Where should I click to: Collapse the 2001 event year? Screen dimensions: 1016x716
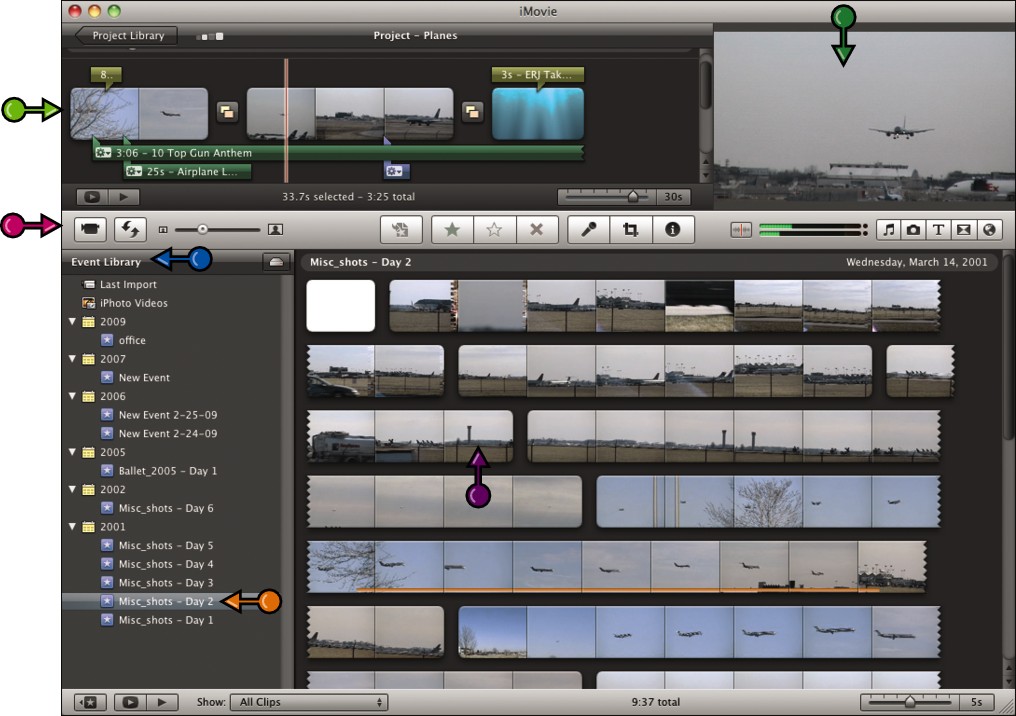[x=72, y=527]
